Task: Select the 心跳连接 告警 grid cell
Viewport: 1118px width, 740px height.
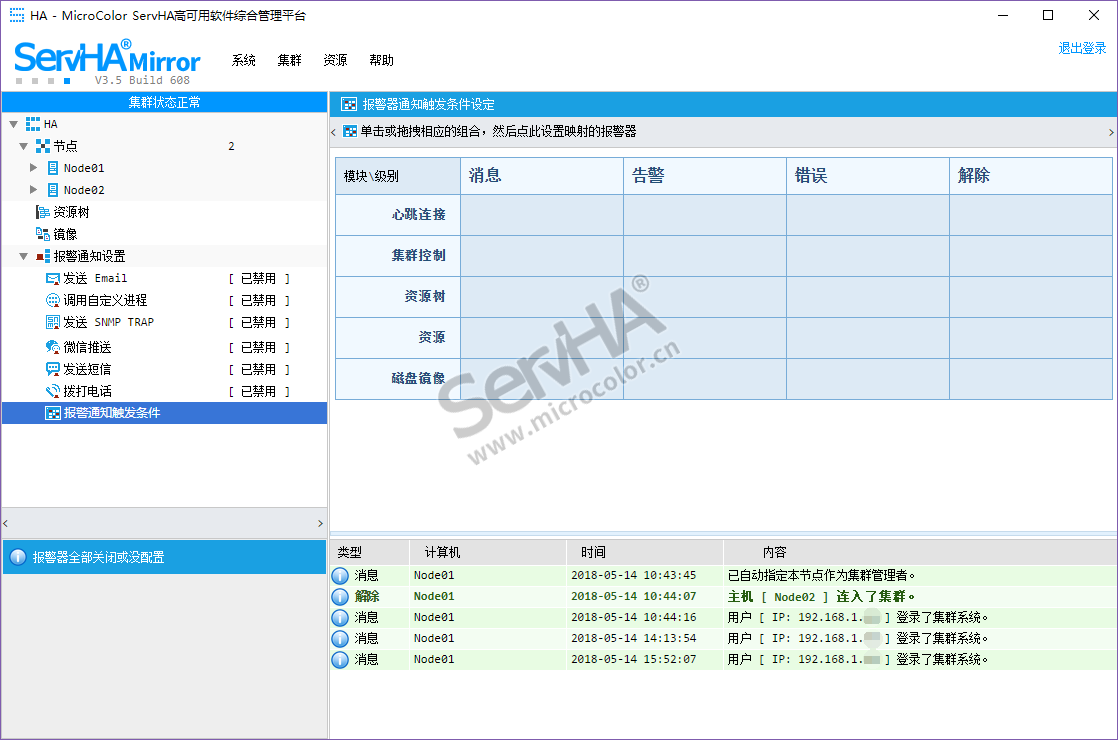Action: point(704,214)
